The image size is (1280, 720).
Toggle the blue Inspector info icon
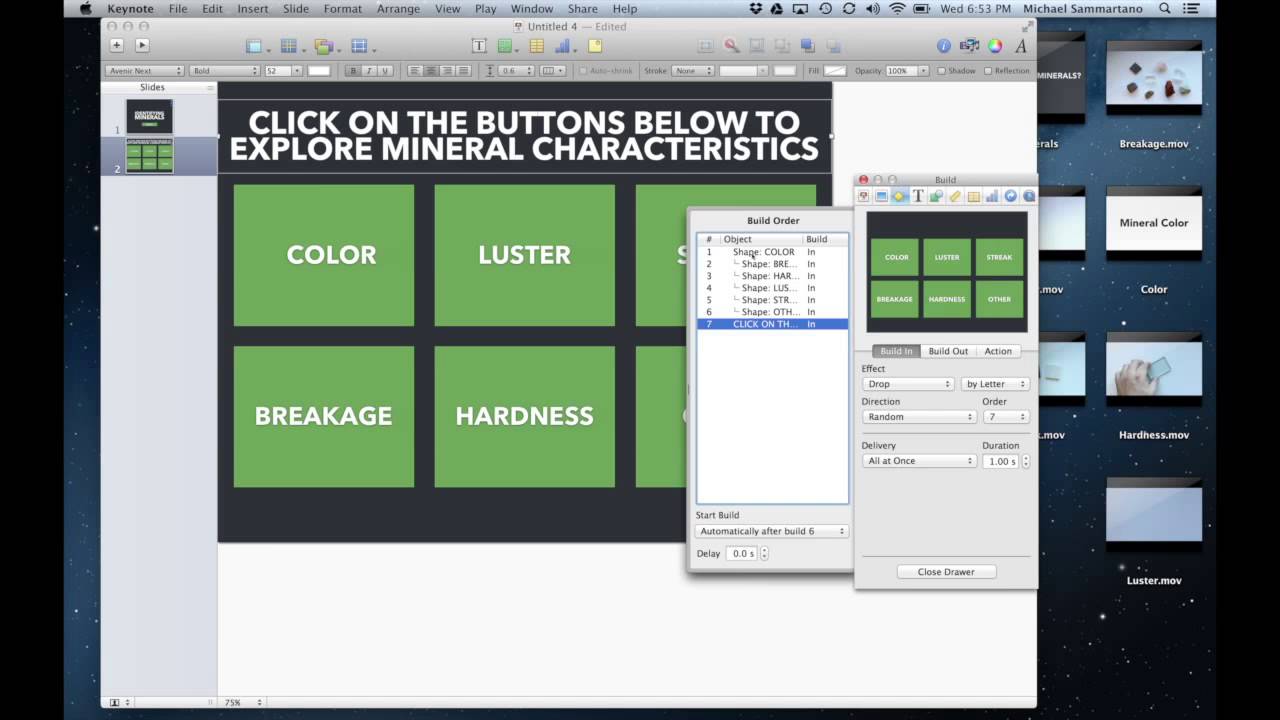click(944, 46)
